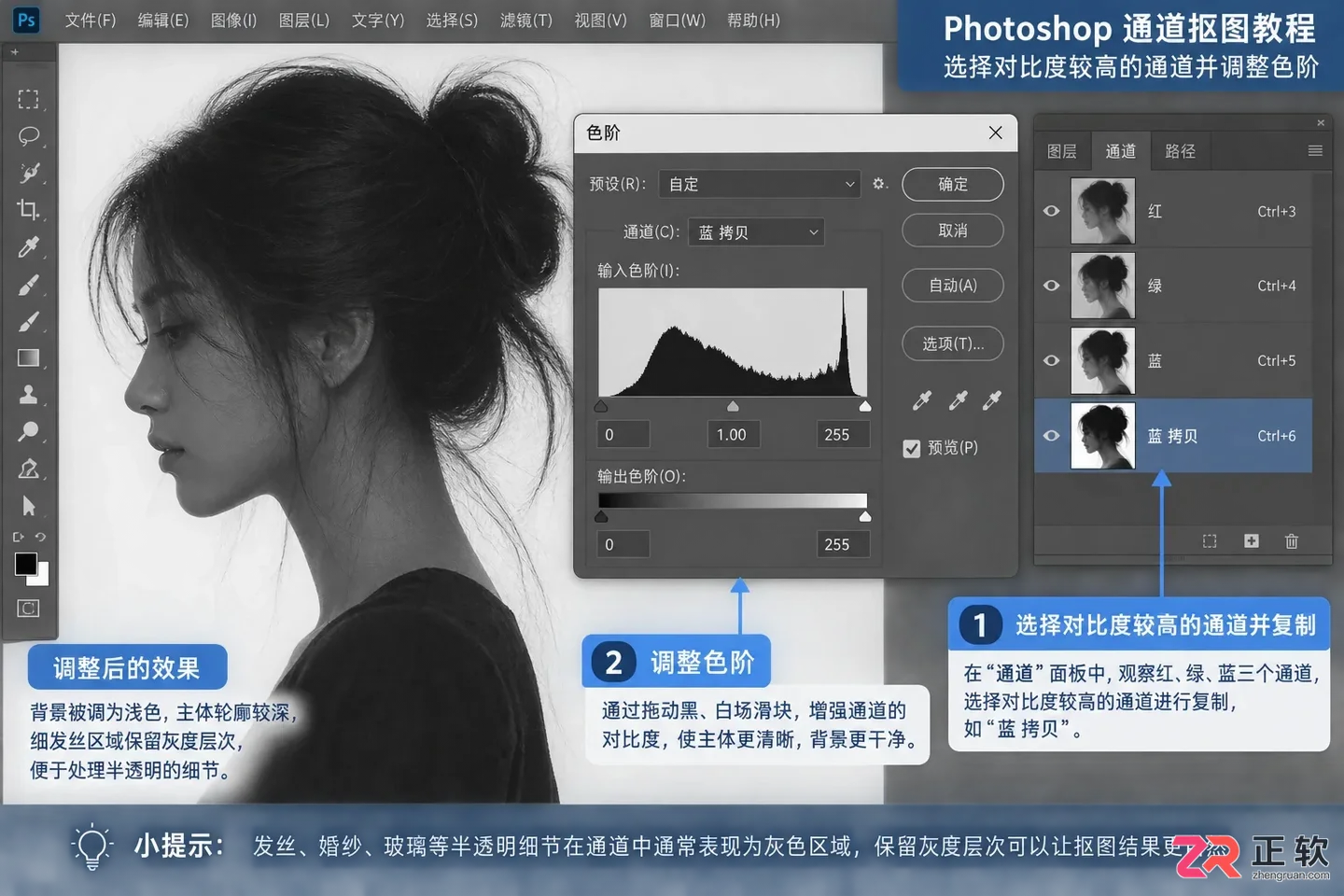Open the Channels panel menu icon
Image resolution: width=1344 pixels, height=896 pixels.
click(1315, 151)
